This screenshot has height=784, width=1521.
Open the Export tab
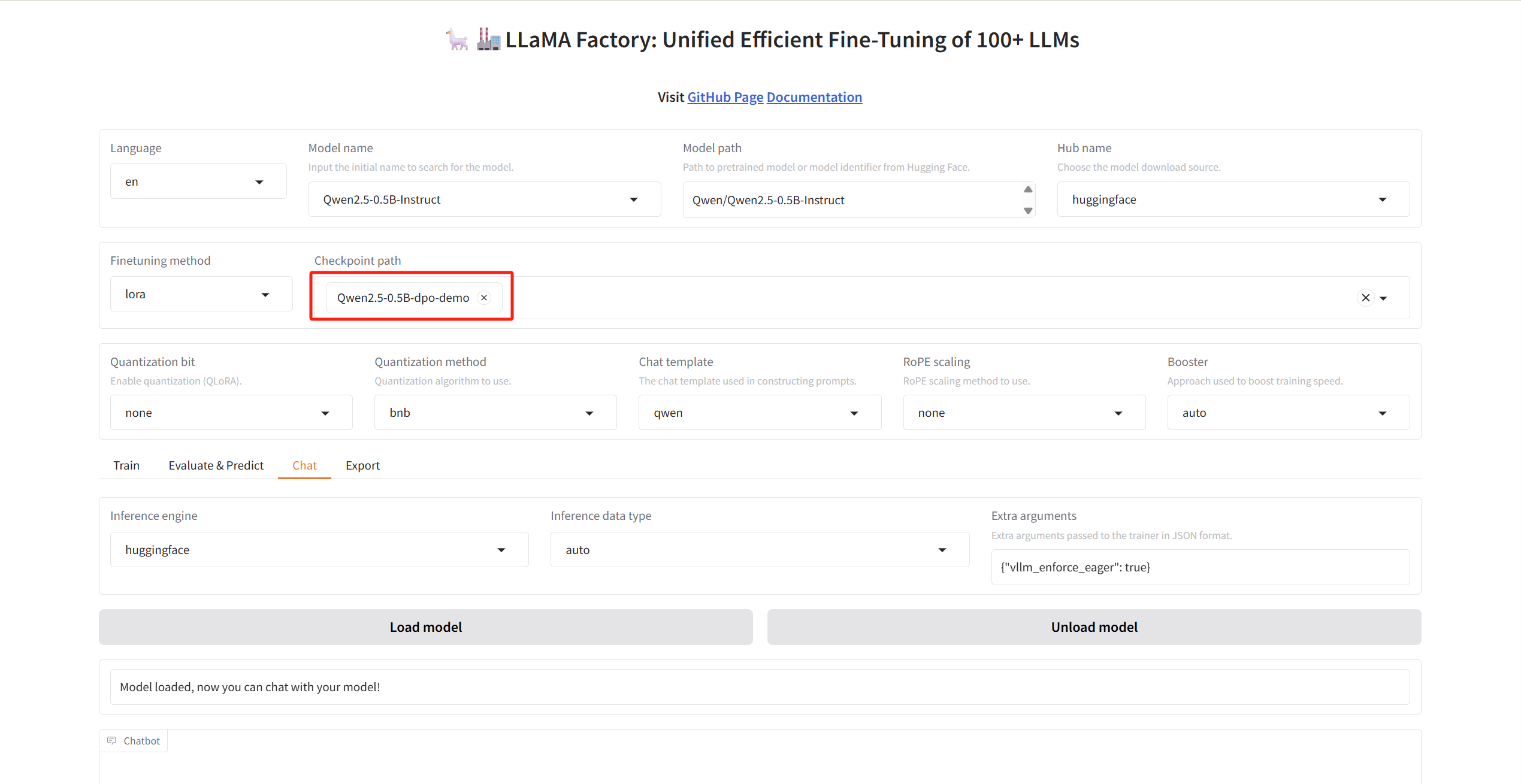pyautogui.click(x=362, y=465)
